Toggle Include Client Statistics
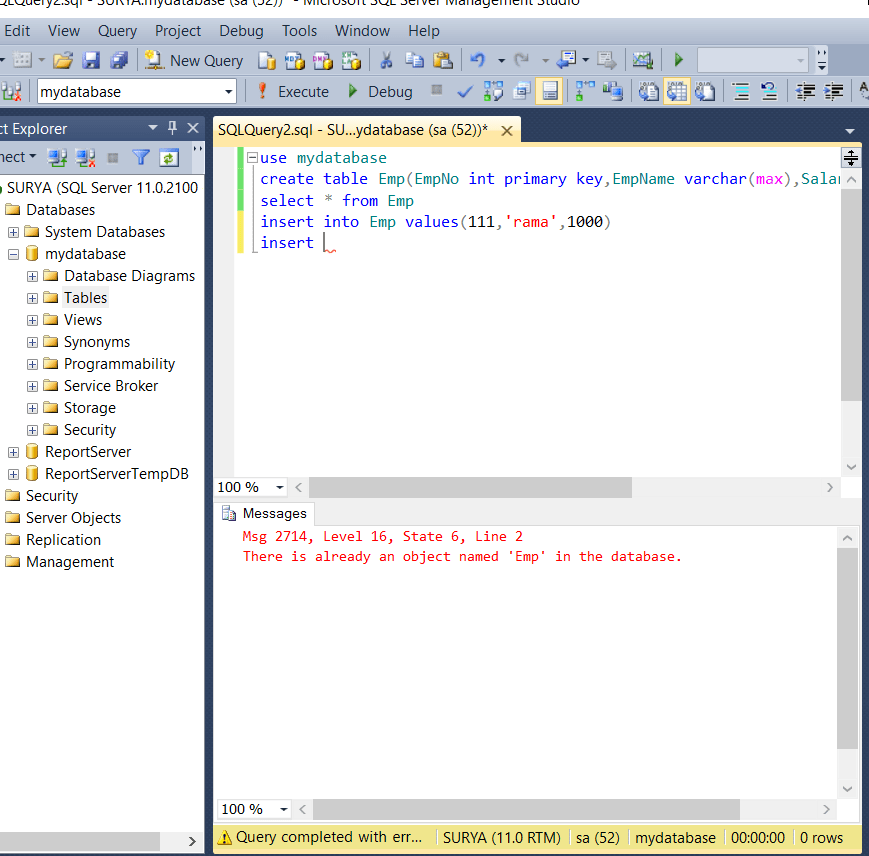The height and width of the screenshot is (856, 869). [613, 91]
